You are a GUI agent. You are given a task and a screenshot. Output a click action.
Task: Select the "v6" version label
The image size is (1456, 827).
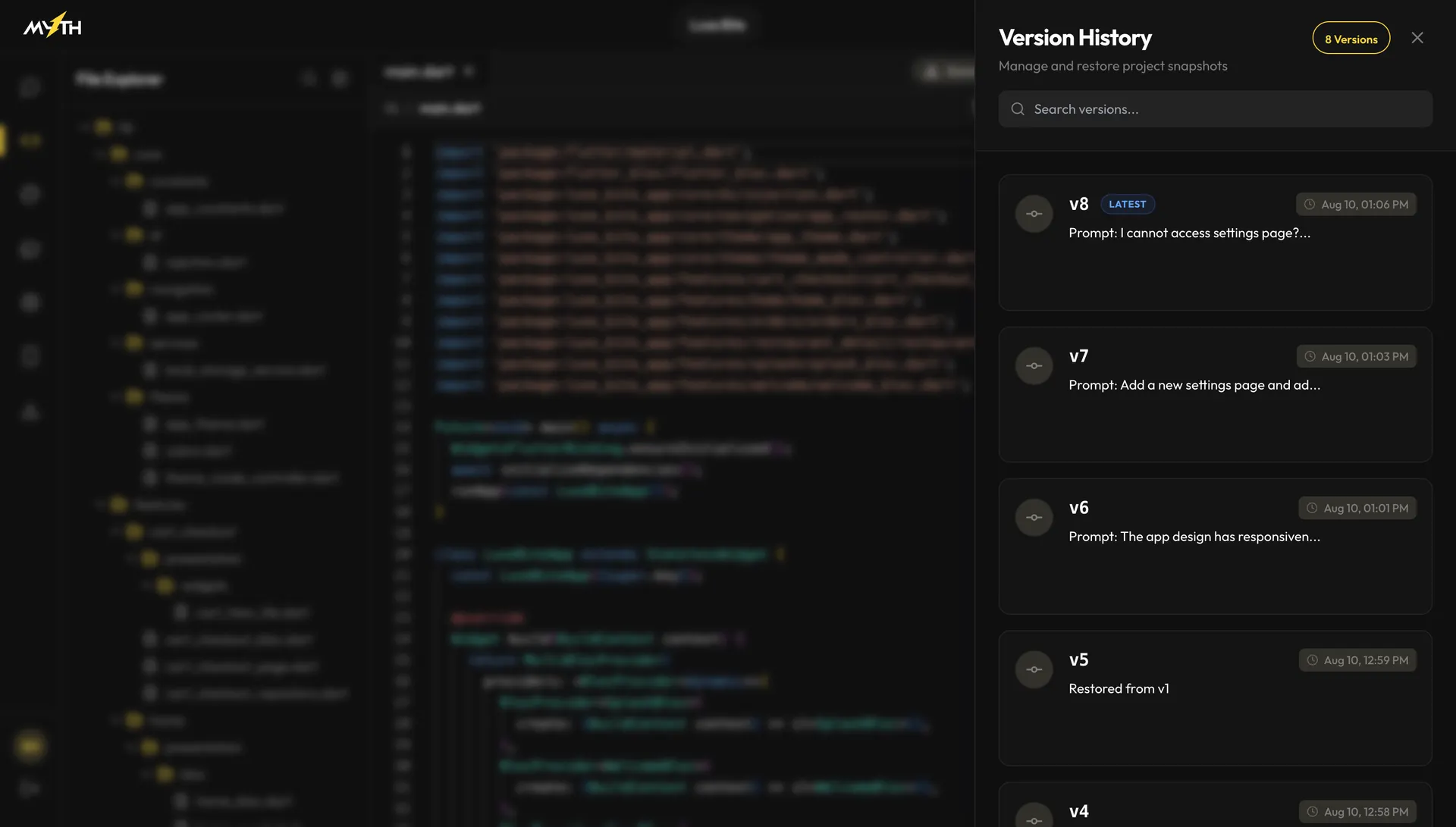[1078, 508]
